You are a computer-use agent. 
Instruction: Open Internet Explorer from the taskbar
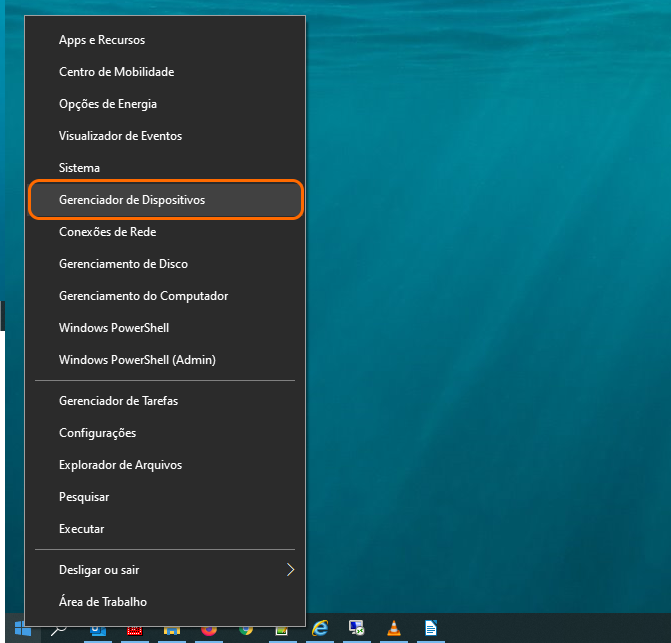(320, 628)
